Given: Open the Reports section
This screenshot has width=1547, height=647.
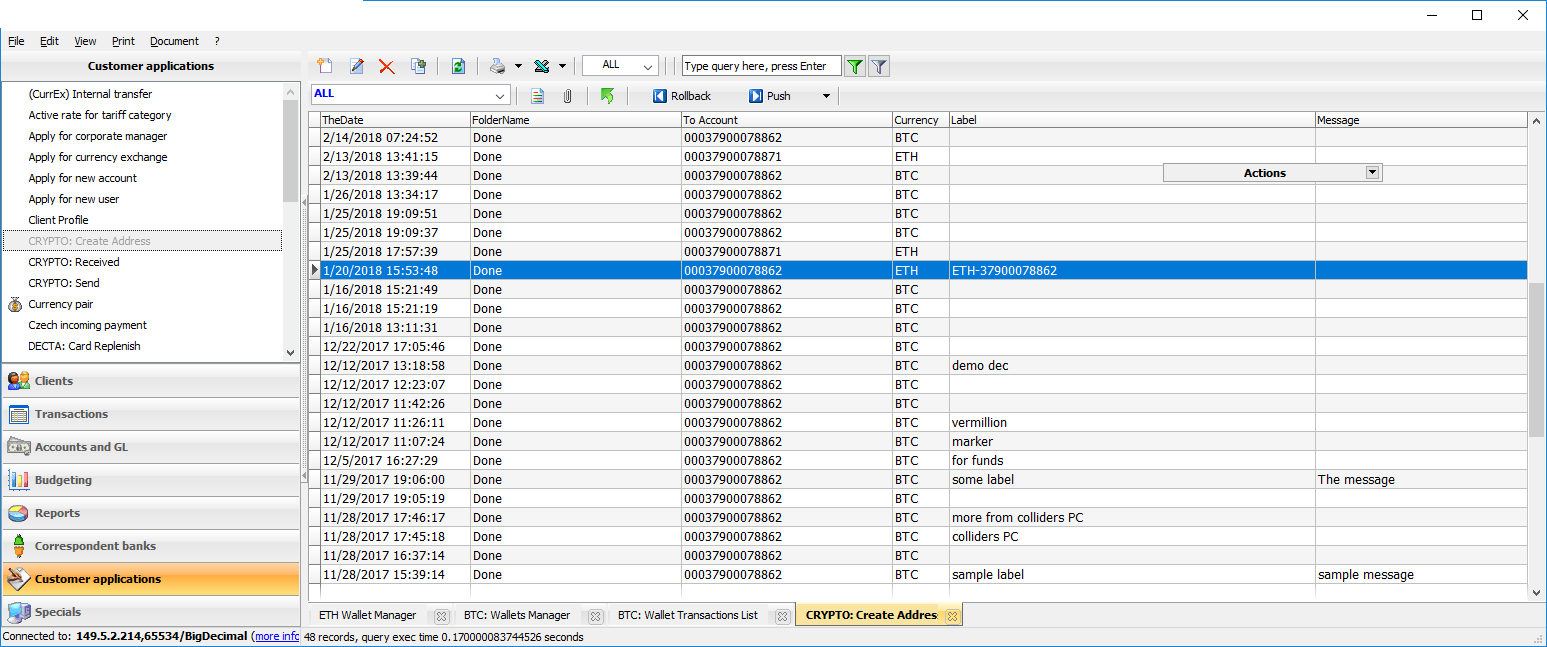Looking at the screenshot, I should coord(150,513).
